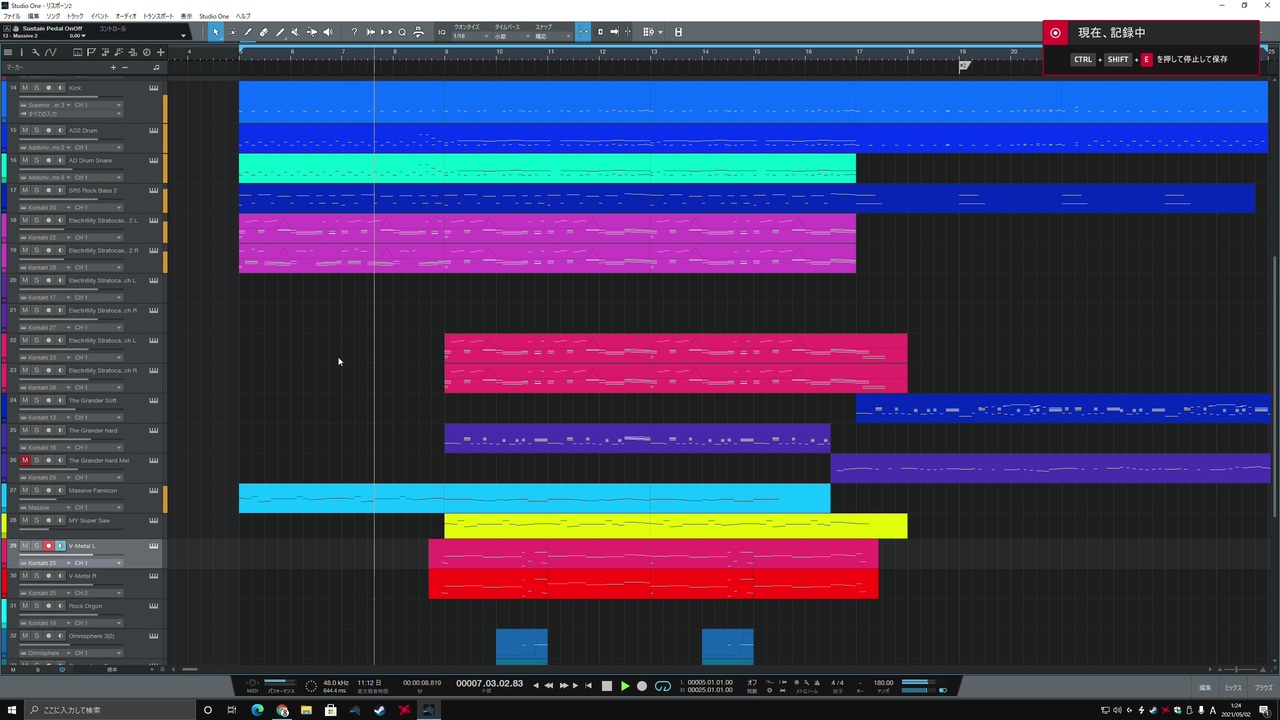Image resolution: width=1280 pixels, height=720 pixels.
Task: Open Omnisphere instrument dropdown
Action: point(46,653)
